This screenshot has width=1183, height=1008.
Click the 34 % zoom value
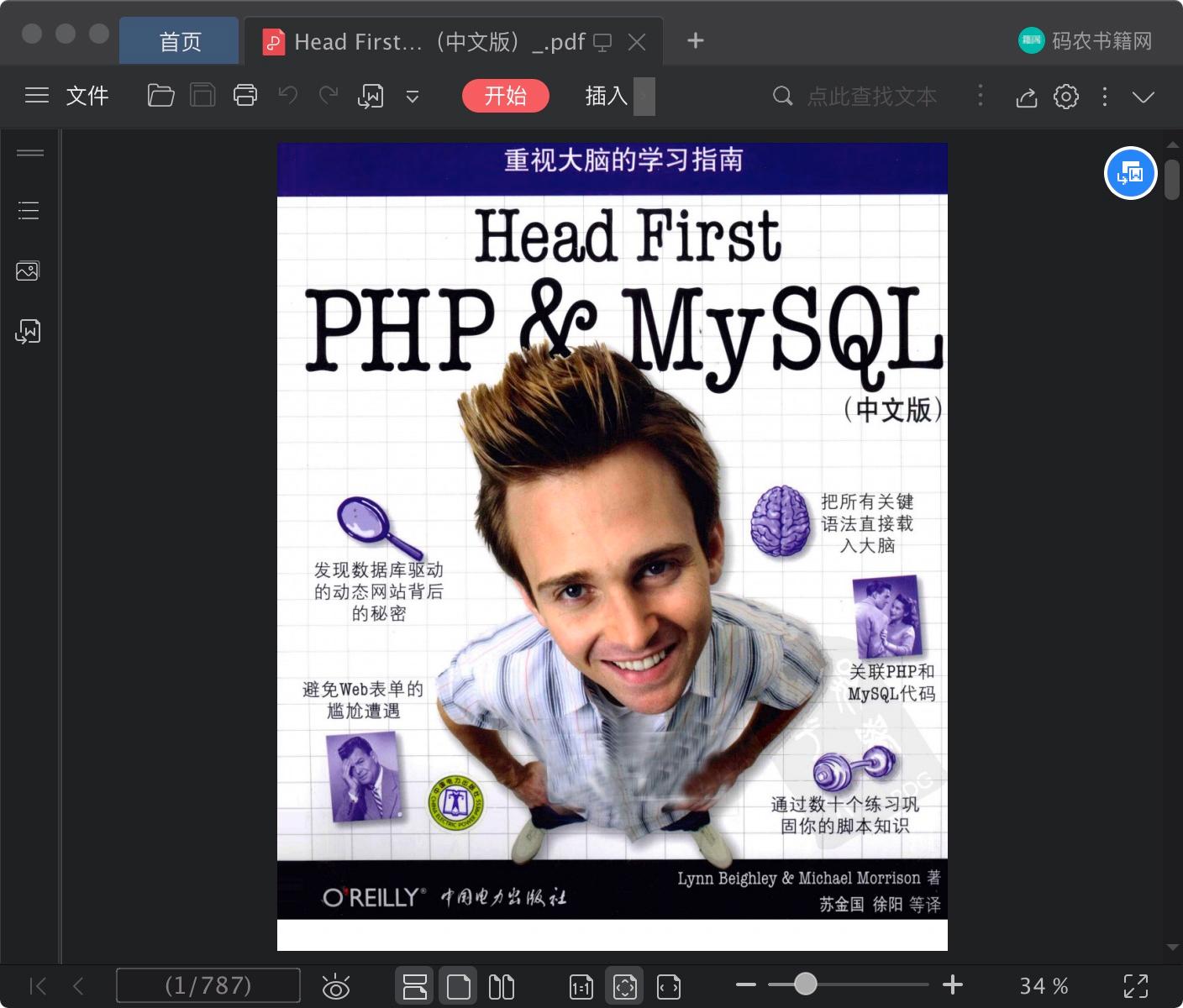(x=1044, y=985)
